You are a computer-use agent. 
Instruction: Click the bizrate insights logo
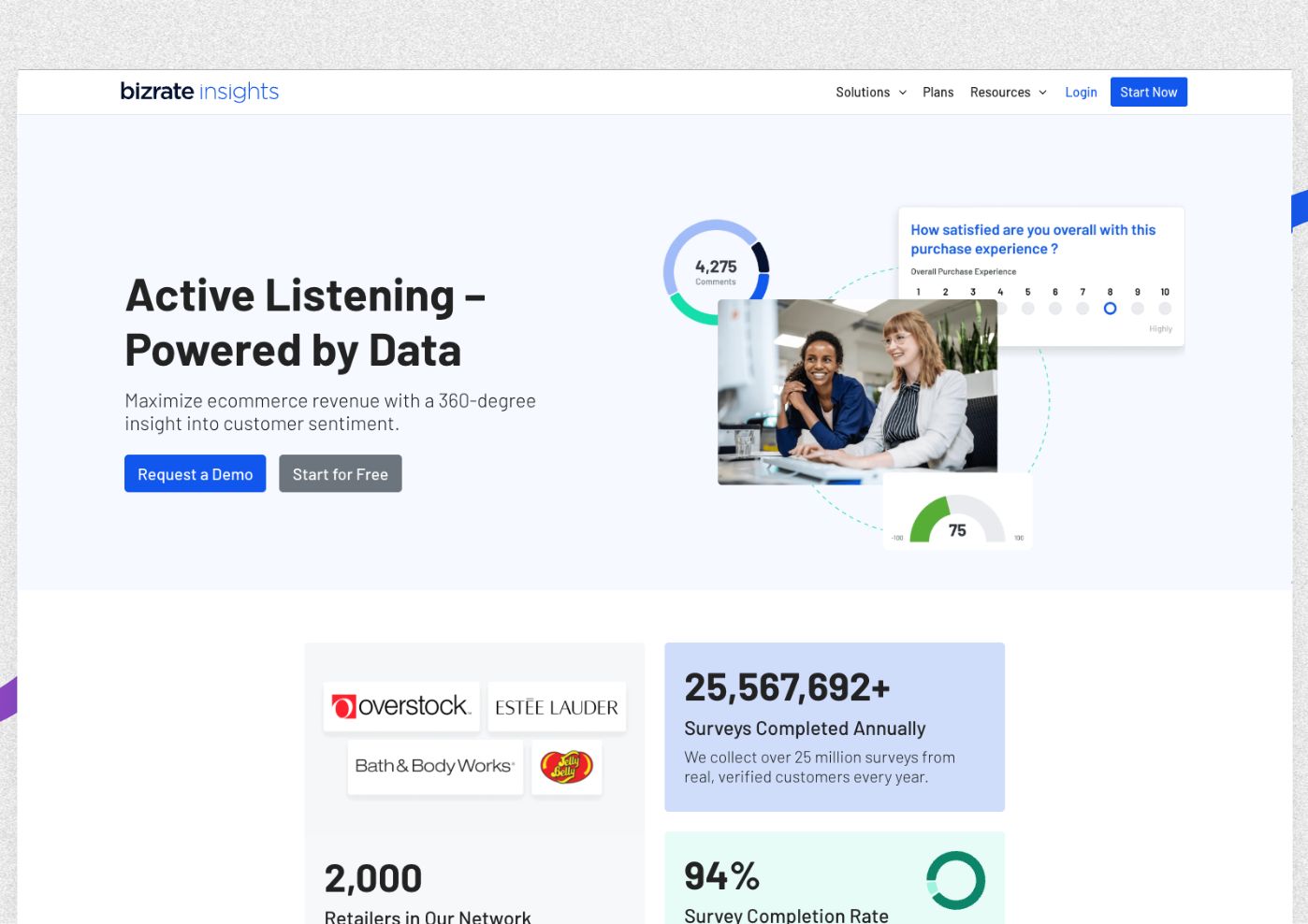pos(199,92)
